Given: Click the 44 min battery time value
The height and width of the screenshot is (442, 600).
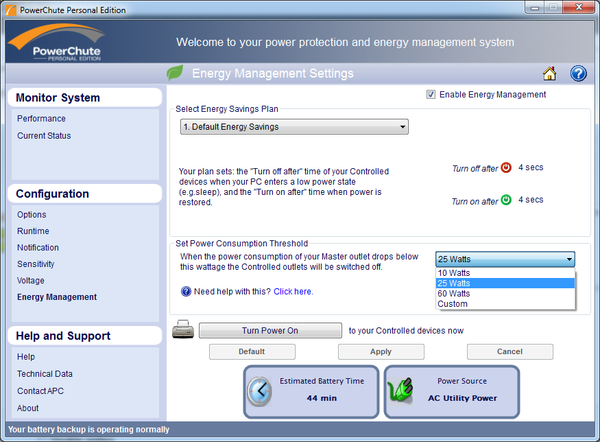Looking at the screenshot, I should (321, 398).
